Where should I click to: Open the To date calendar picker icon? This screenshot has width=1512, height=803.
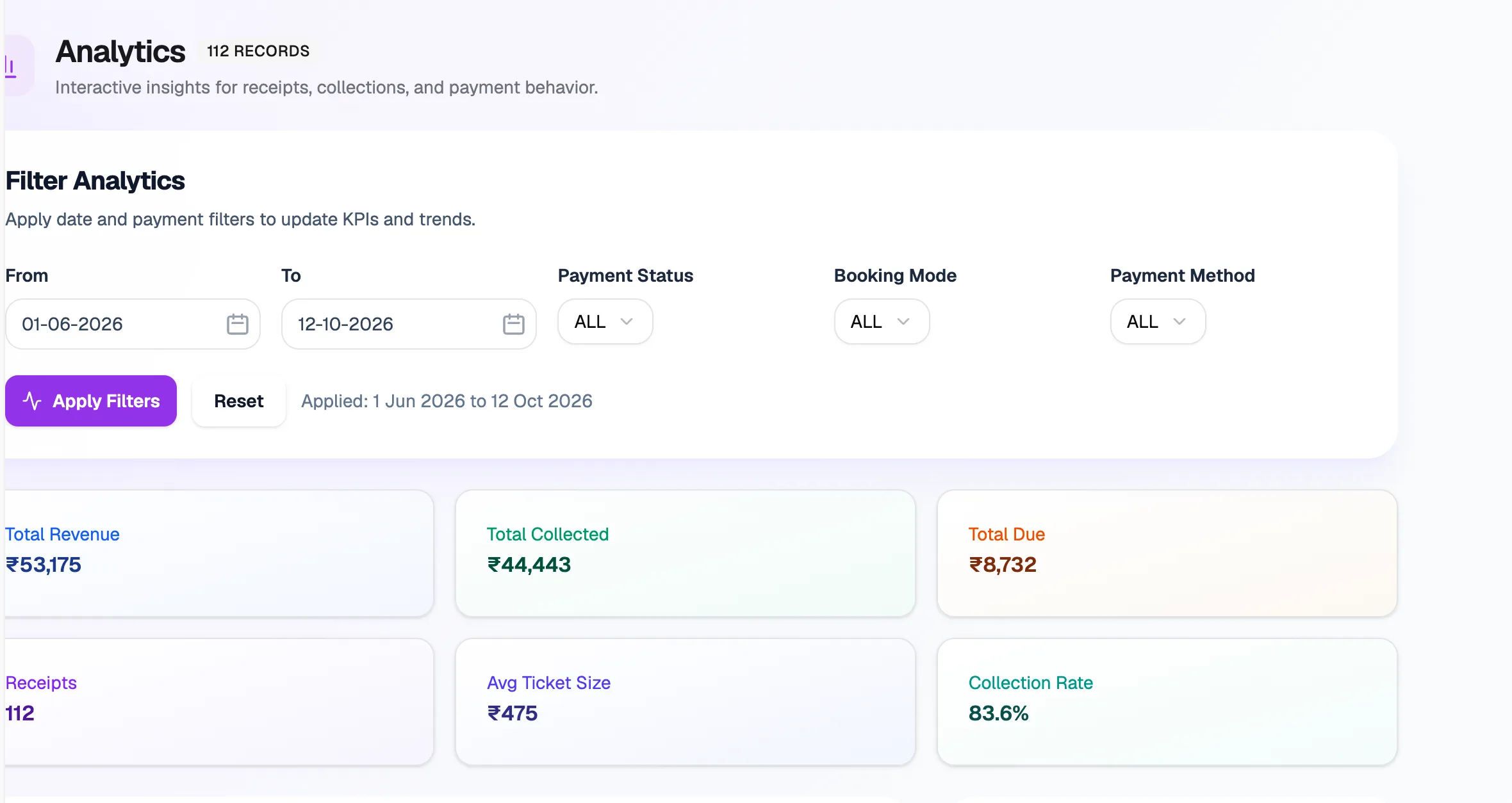click(x=513, y=324)
